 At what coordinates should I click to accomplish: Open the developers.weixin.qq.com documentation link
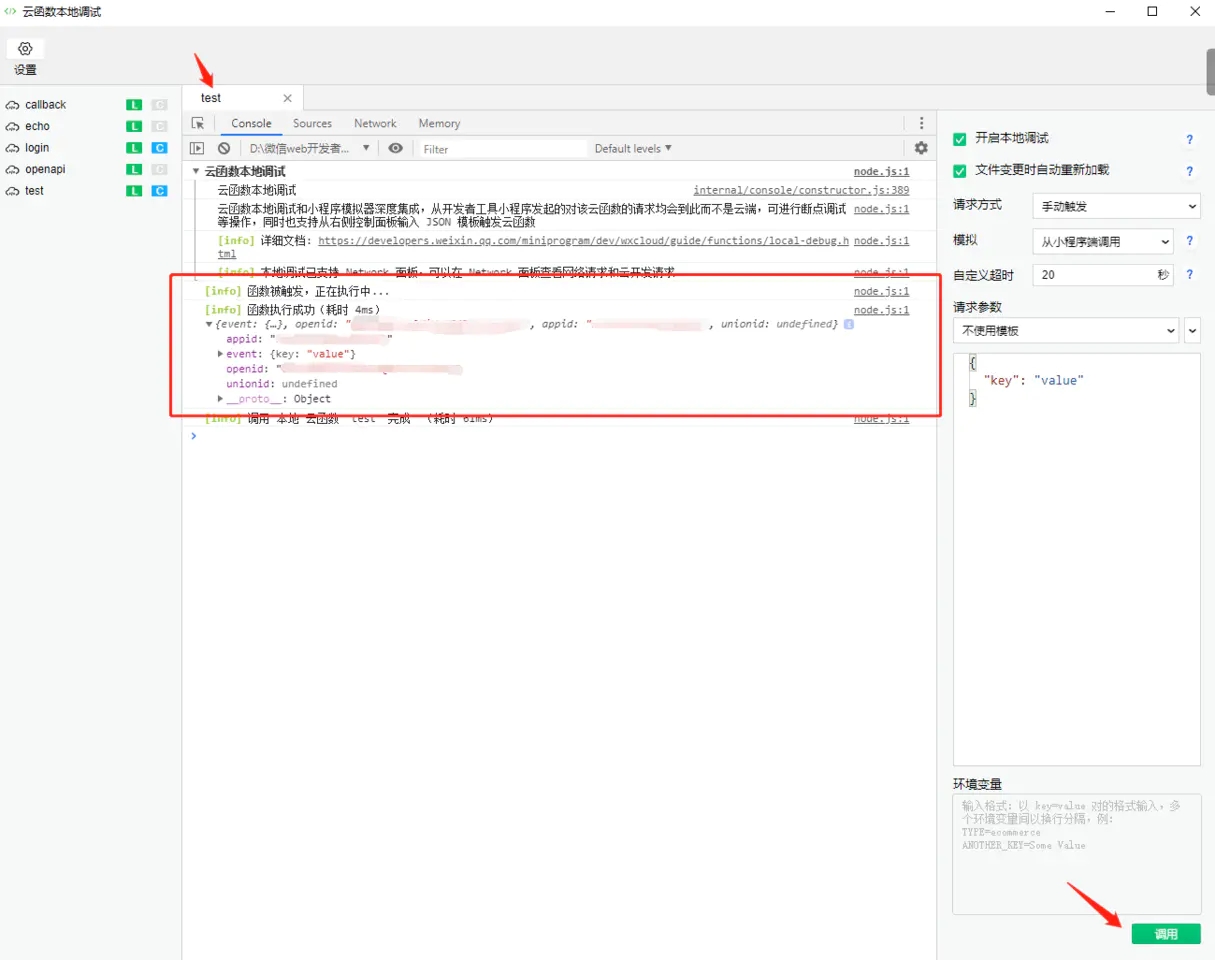tap(584, 241)
